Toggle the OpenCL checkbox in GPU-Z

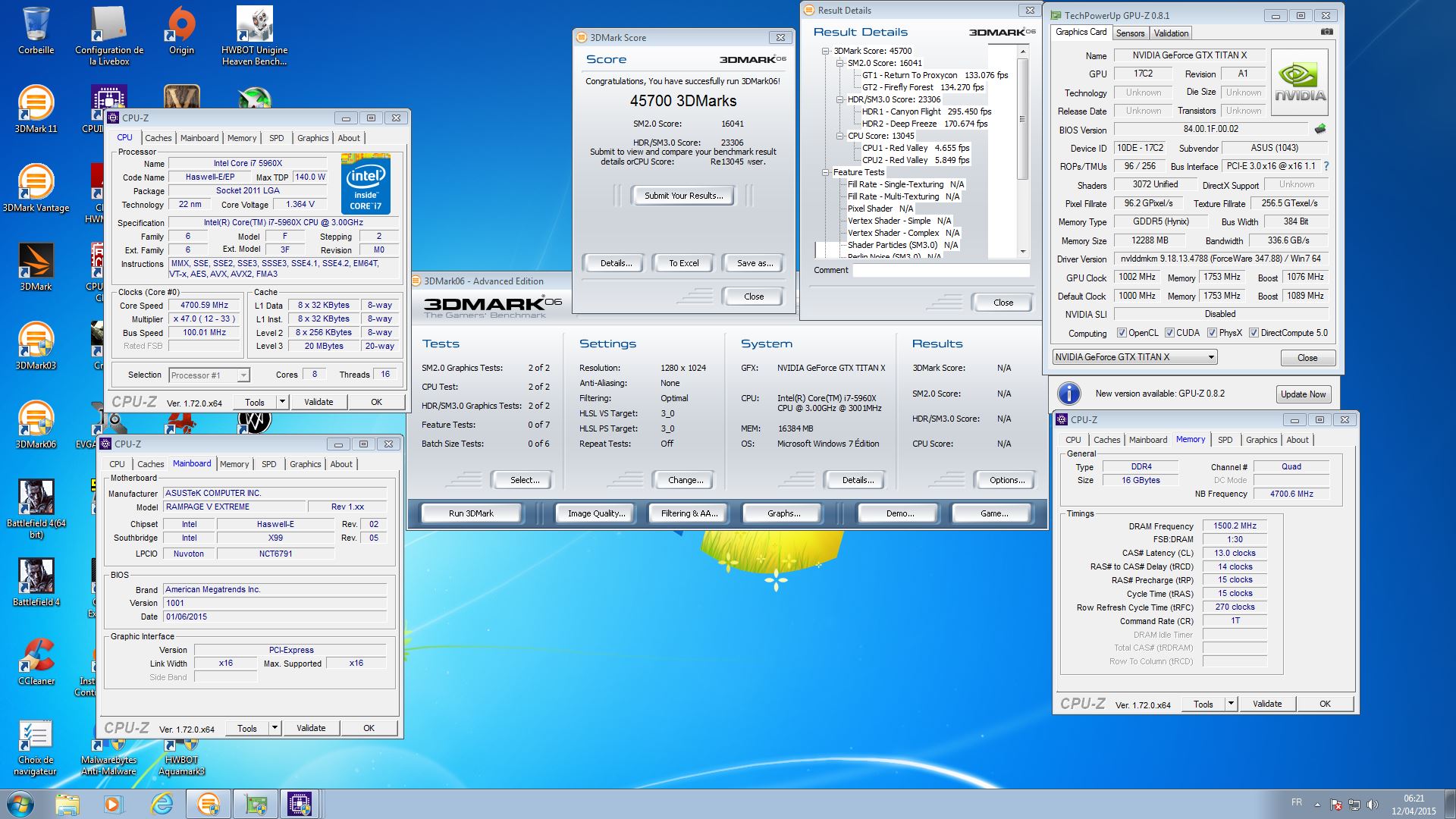pyautogui.click(x=1122, y=333)
